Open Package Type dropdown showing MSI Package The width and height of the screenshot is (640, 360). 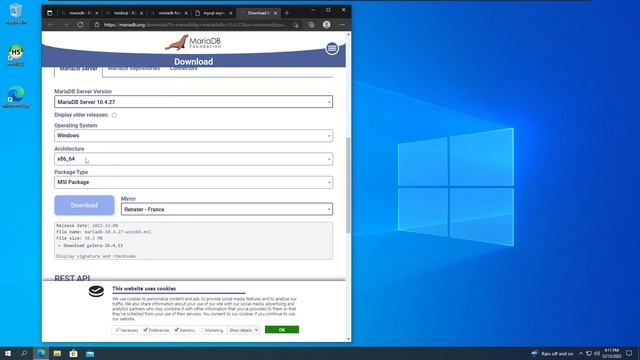pos(193,182)
